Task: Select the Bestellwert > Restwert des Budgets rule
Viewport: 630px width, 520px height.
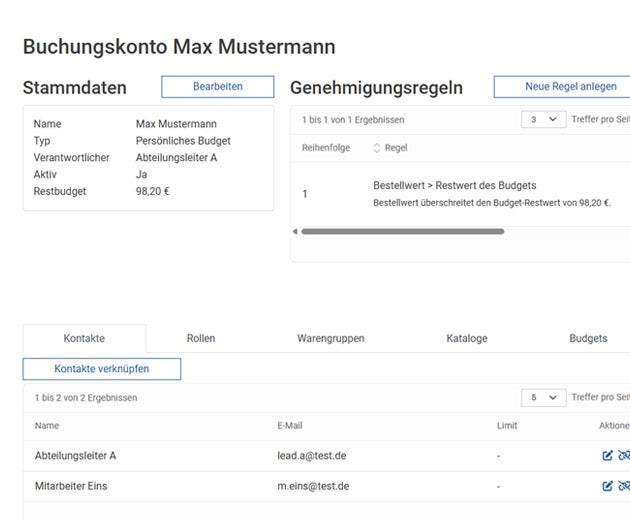Action: [455, 186]
